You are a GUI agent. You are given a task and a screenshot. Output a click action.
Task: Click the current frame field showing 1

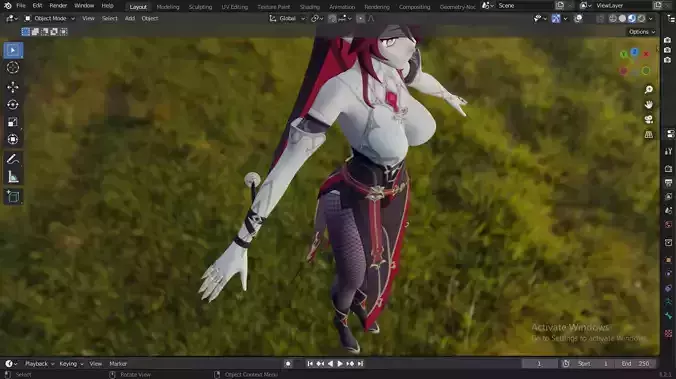tap(539, 363)
